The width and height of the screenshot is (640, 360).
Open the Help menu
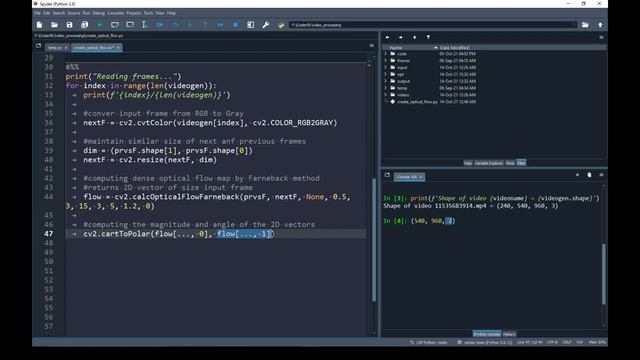(171, 13)
